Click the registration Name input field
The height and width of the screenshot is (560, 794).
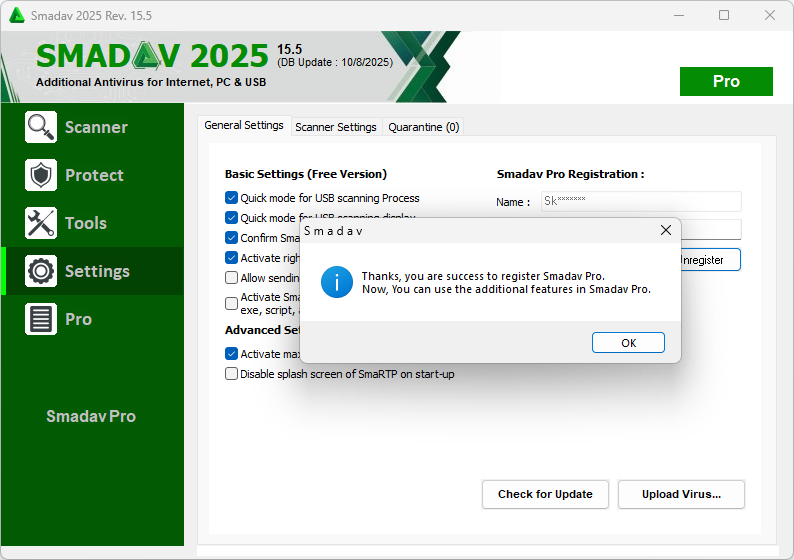click(641, 201)
